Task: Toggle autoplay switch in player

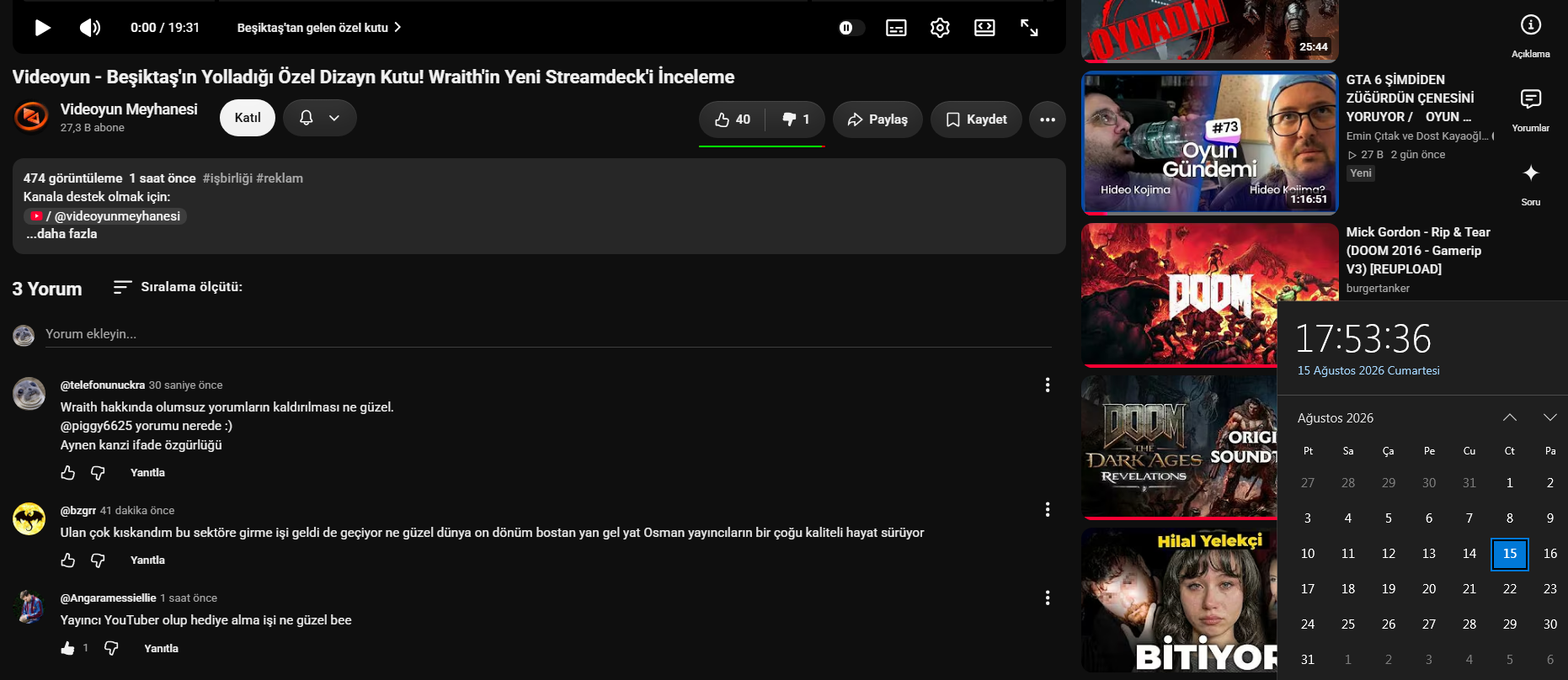Action: click(851, 28)
